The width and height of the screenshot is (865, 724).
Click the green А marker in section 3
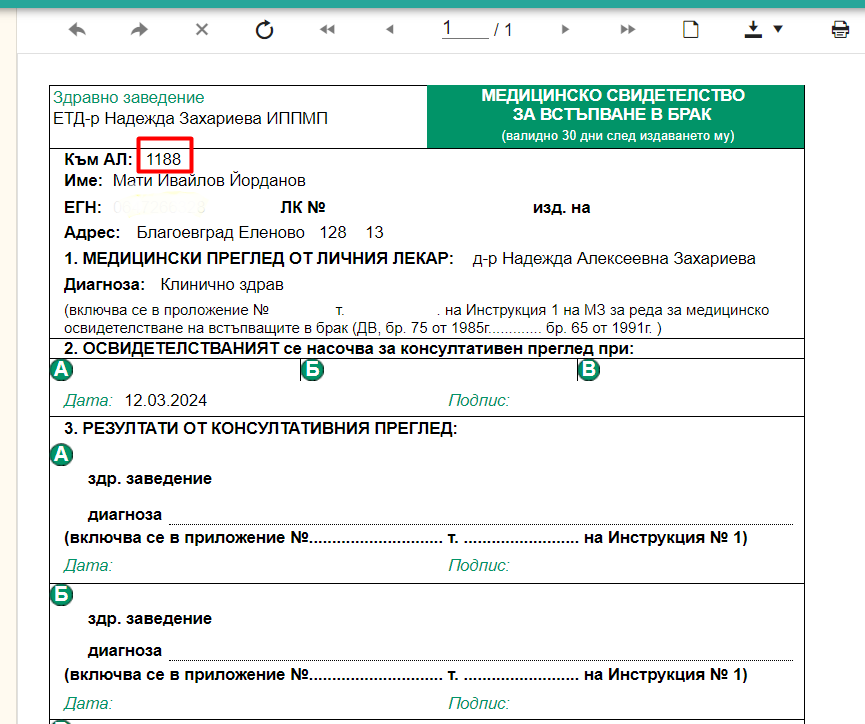pos(61,455)
